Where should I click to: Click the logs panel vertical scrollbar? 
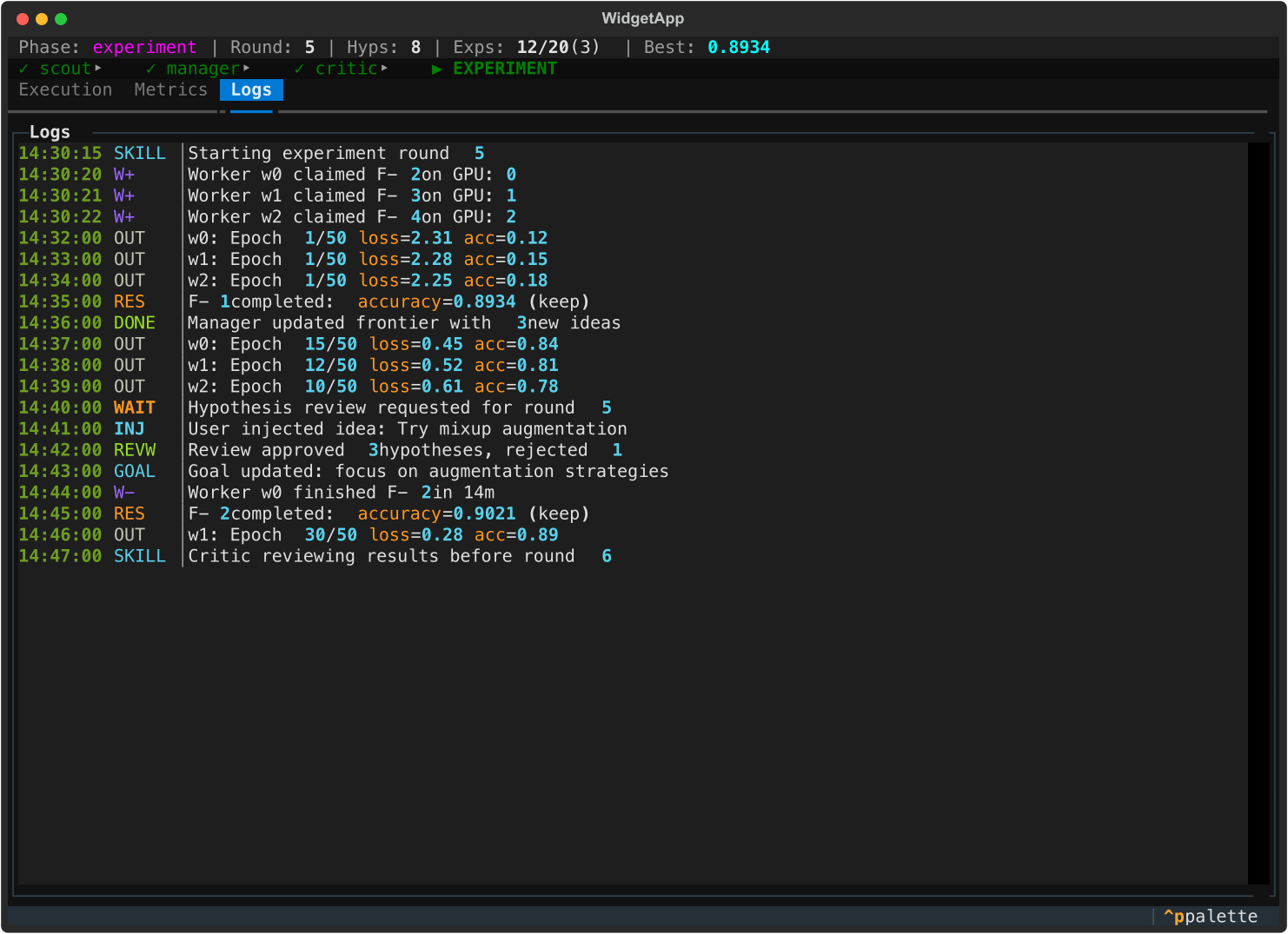pyautogui.click(x=1259, y=513)
